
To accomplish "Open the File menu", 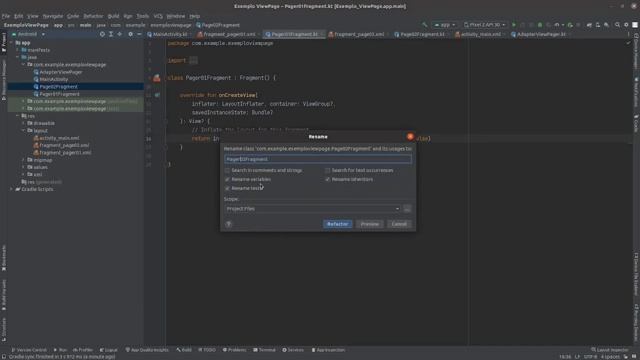I will click(x=6, y=16).
